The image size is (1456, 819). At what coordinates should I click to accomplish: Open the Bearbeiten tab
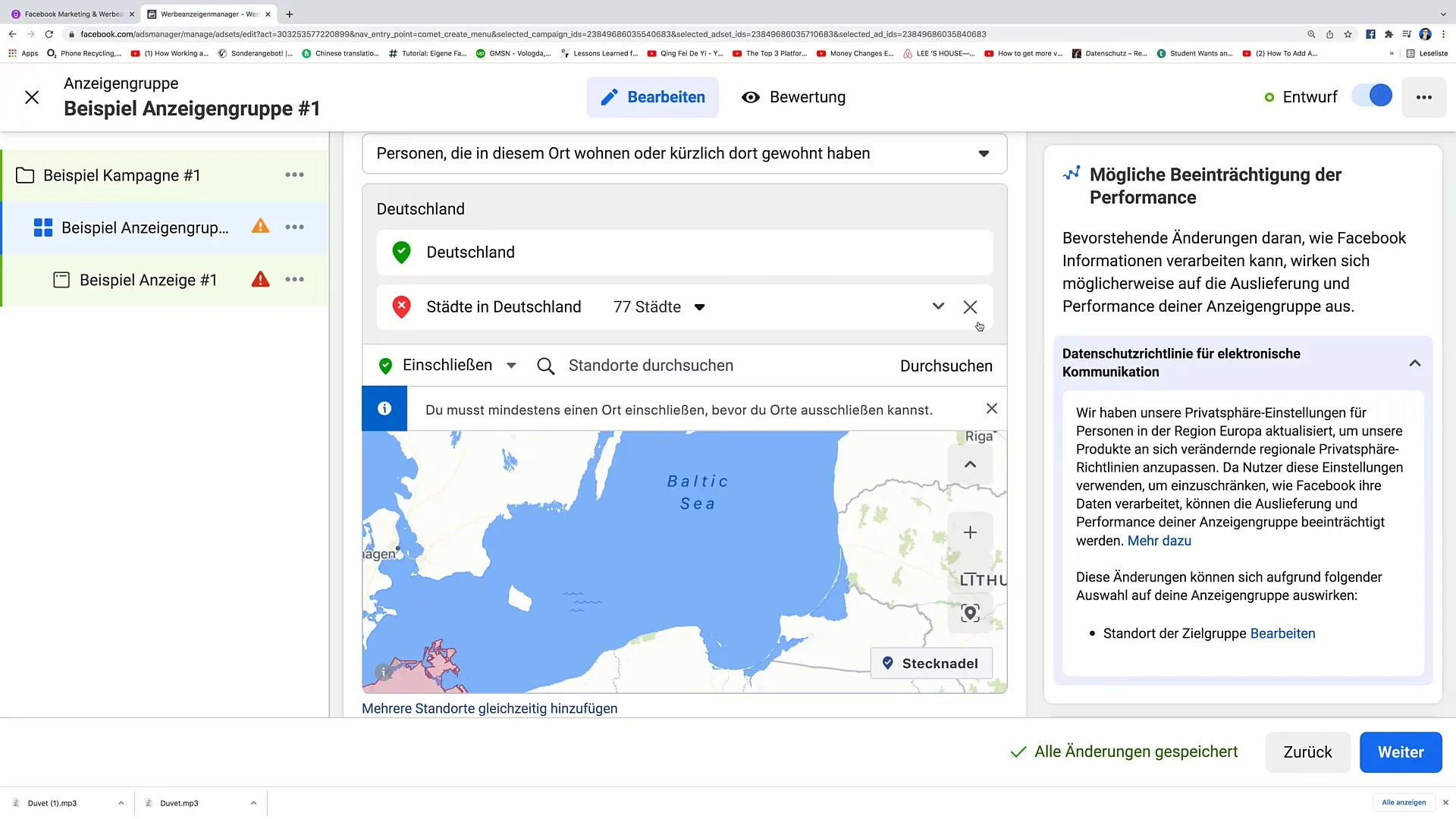coord(652,97)
